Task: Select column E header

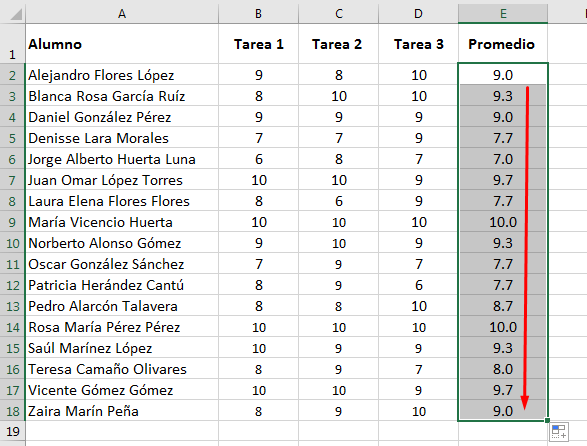Action: [503, 14]
